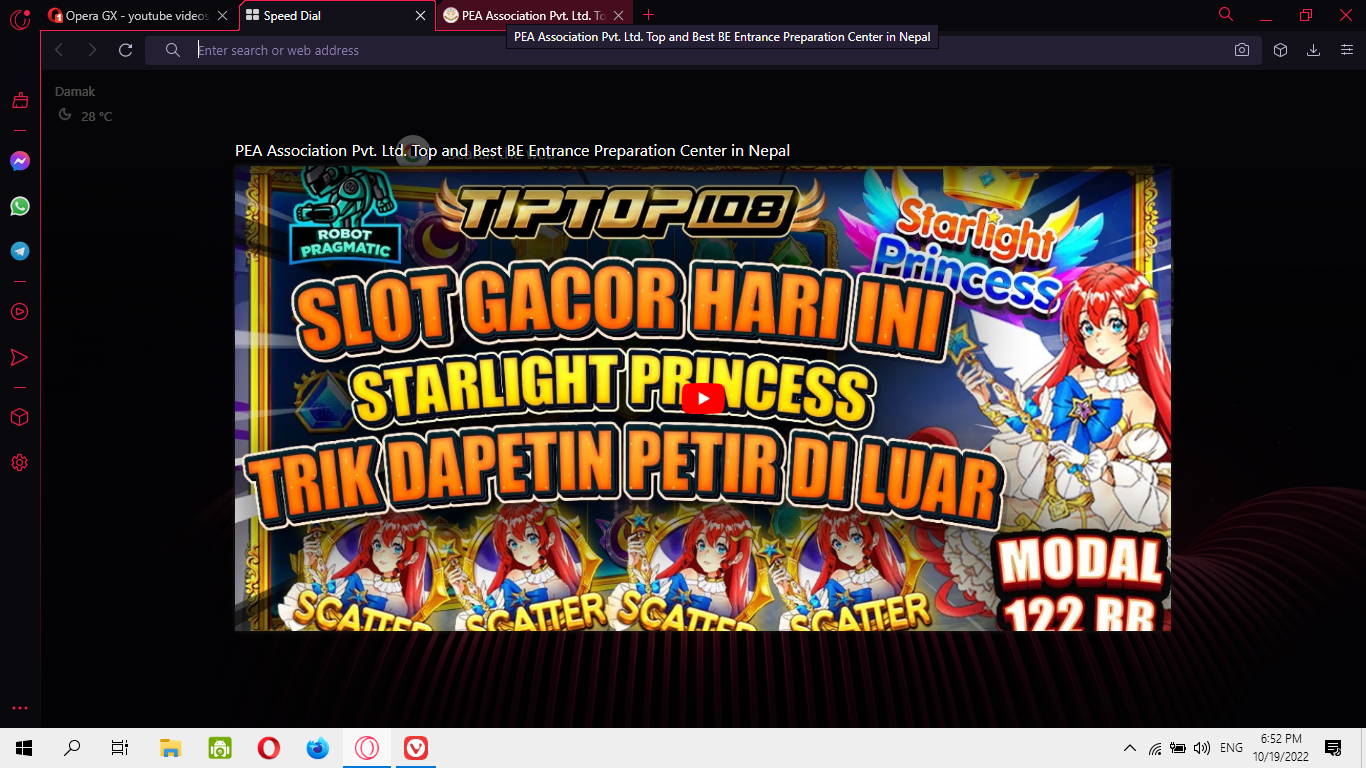The image size is (1366, 768).
Task: Click the magnifier icon in address bar
Action: click(x=173, y=50)
